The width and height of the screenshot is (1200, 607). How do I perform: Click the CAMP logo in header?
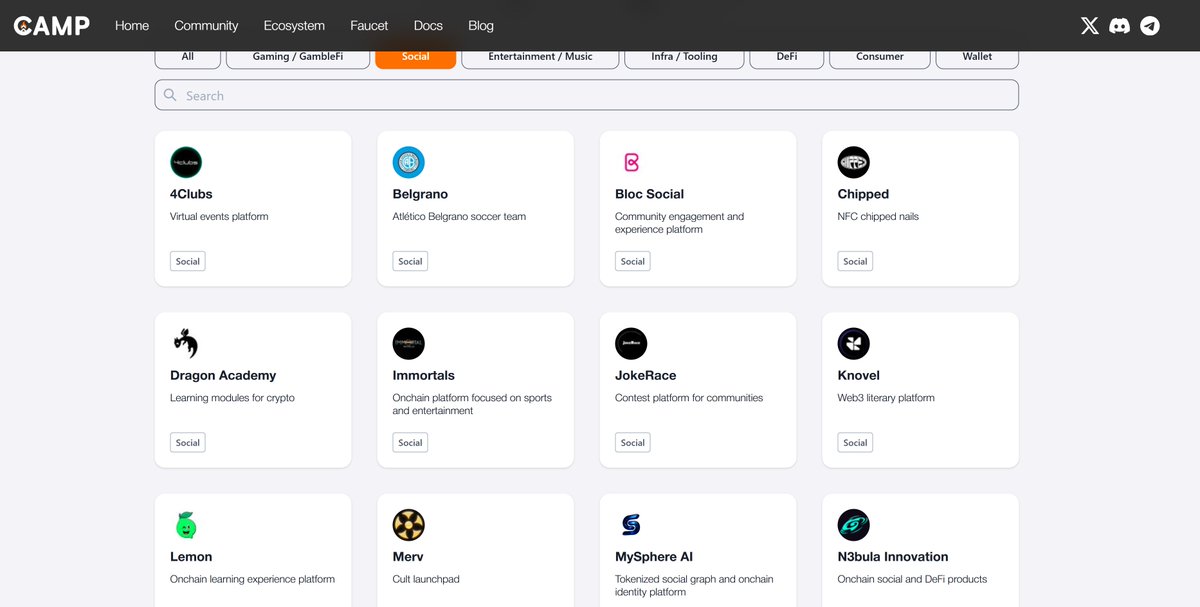(52, 26)
